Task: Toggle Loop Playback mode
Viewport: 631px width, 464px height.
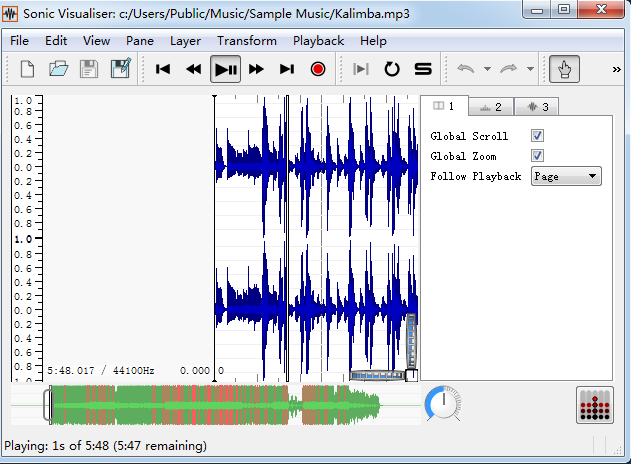Action: (x=392, y=69)
